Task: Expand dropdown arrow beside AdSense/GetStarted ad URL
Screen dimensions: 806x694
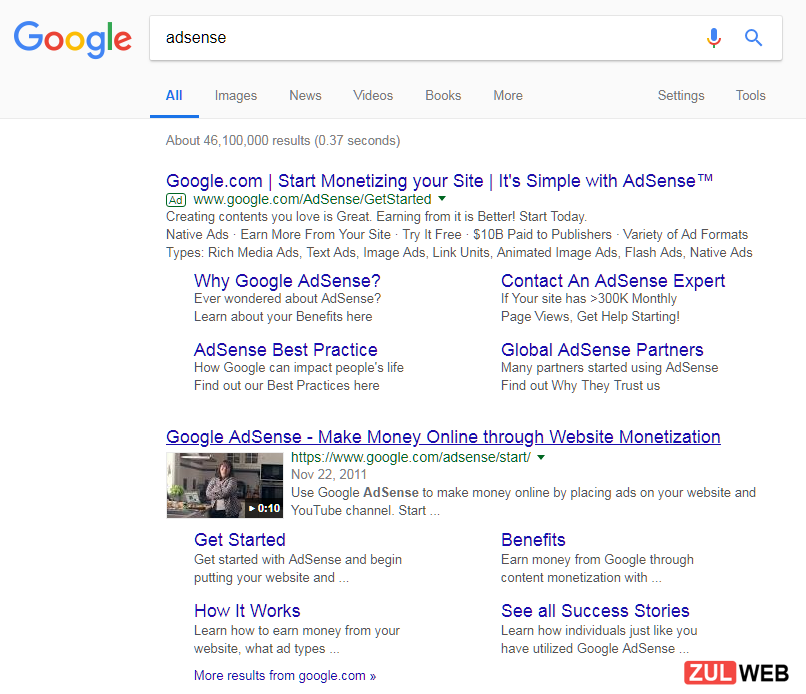Action: (442, 198)
